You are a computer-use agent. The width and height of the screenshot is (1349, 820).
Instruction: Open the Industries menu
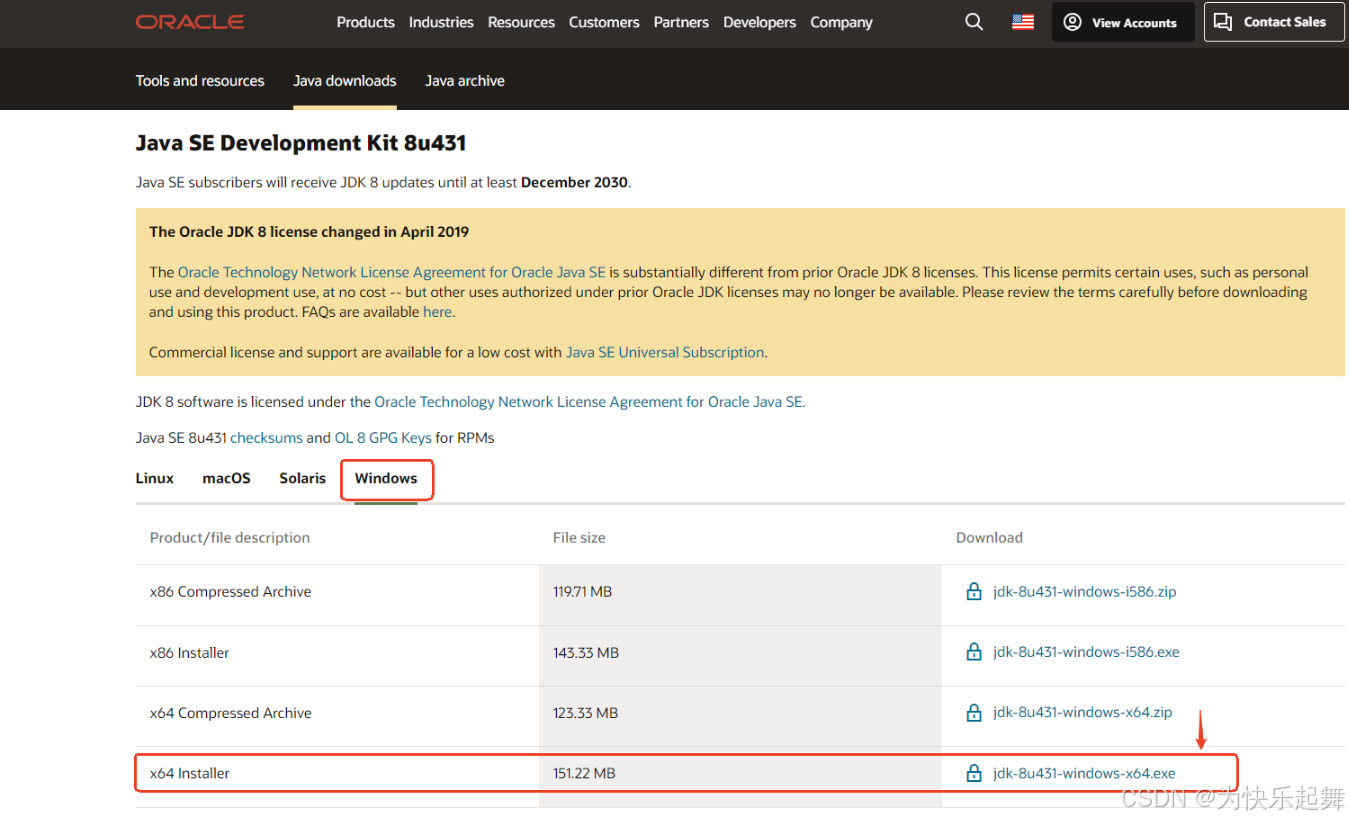(x=441, y=22)
